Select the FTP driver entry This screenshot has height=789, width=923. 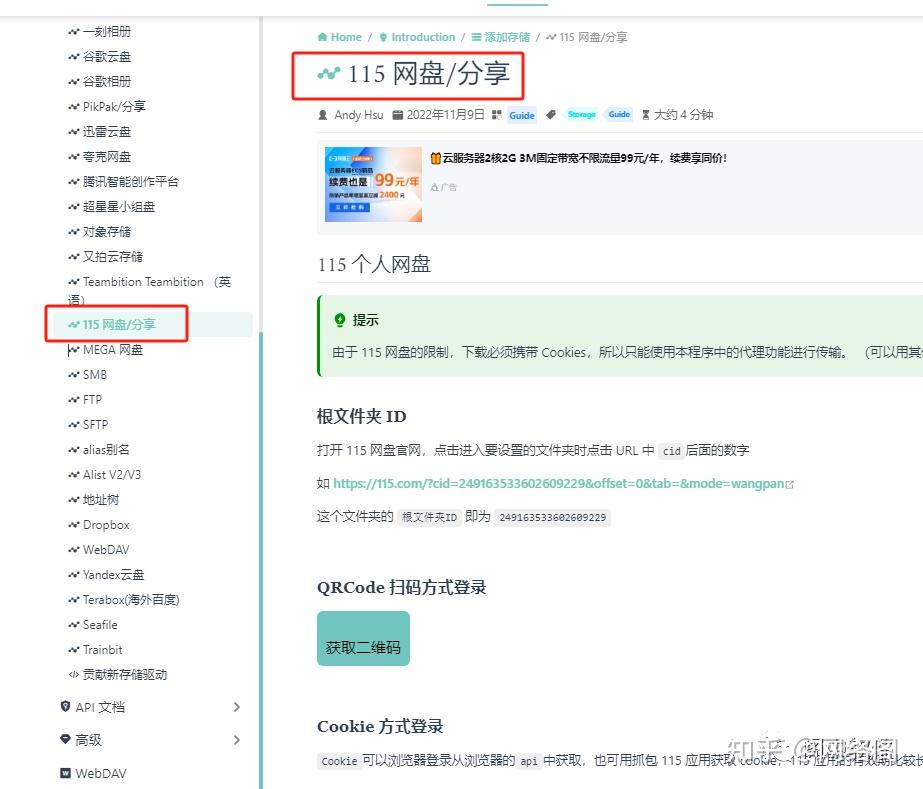[93, 399]
